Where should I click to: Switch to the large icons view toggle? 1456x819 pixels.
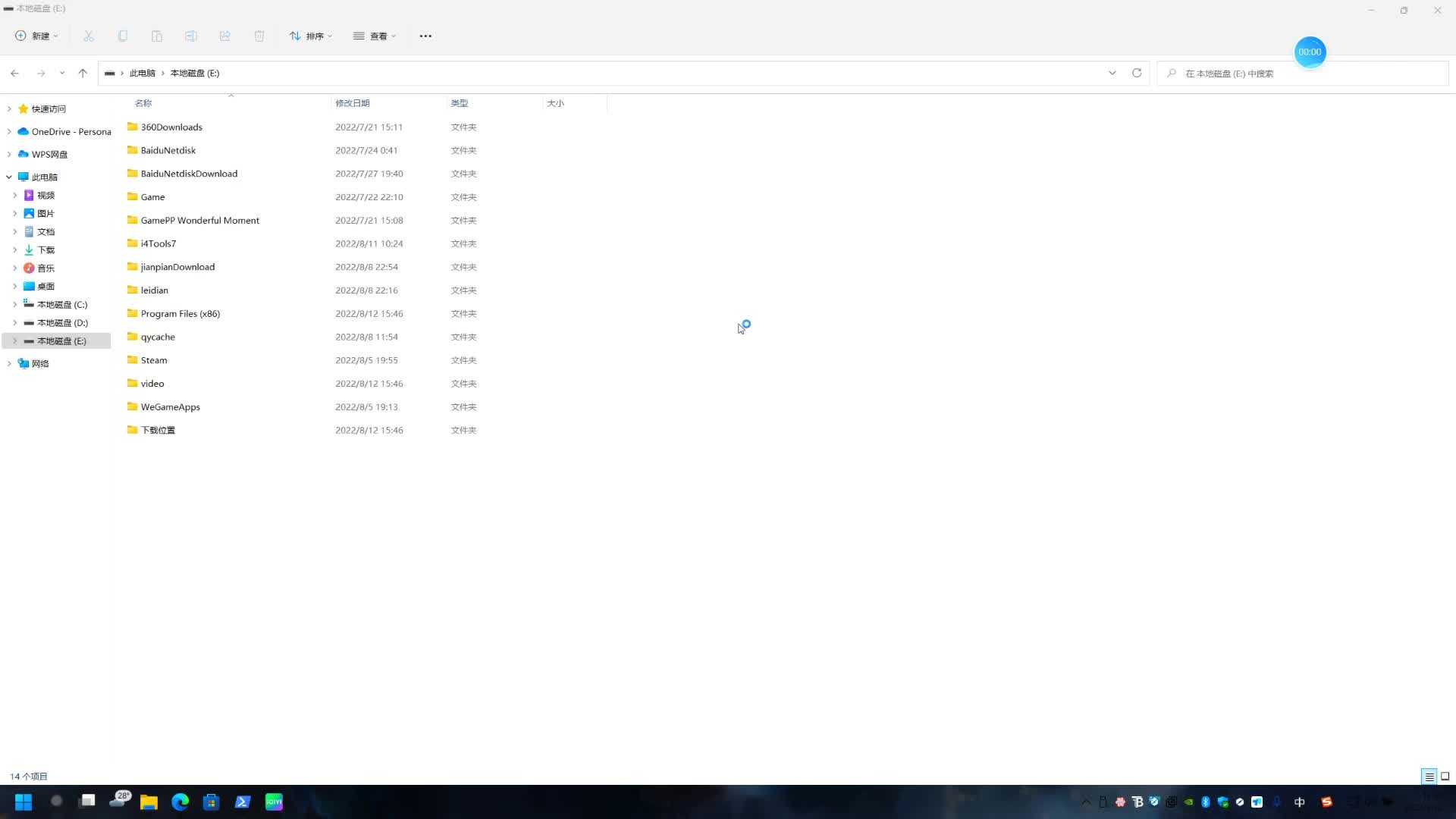(1445, 776)
